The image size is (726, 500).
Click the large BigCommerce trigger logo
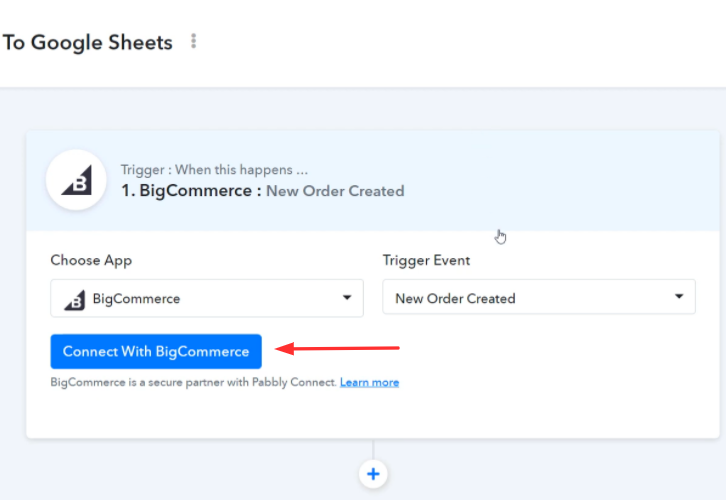[x=76, y=180]
